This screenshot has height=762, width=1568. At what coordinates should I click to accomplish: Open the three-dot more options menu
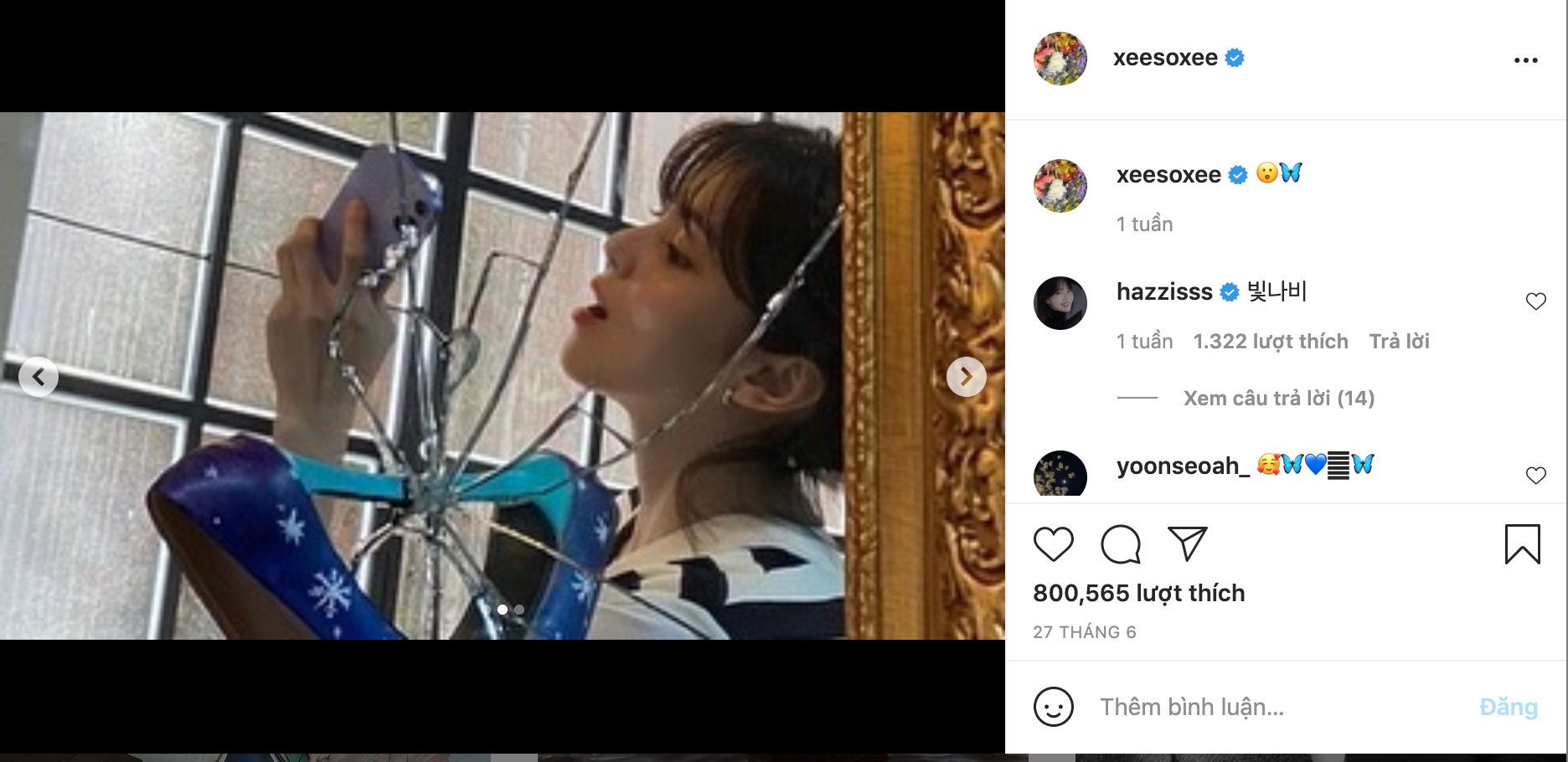click(x=1526, y=60)
